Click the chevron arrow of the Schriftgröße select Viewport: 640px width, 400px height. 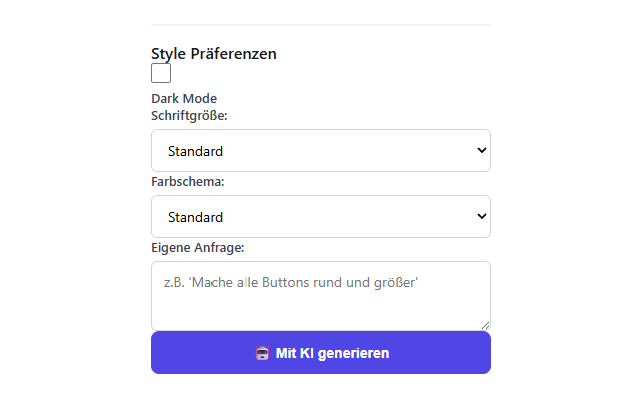pyautogui.click(x=482, y=150)
